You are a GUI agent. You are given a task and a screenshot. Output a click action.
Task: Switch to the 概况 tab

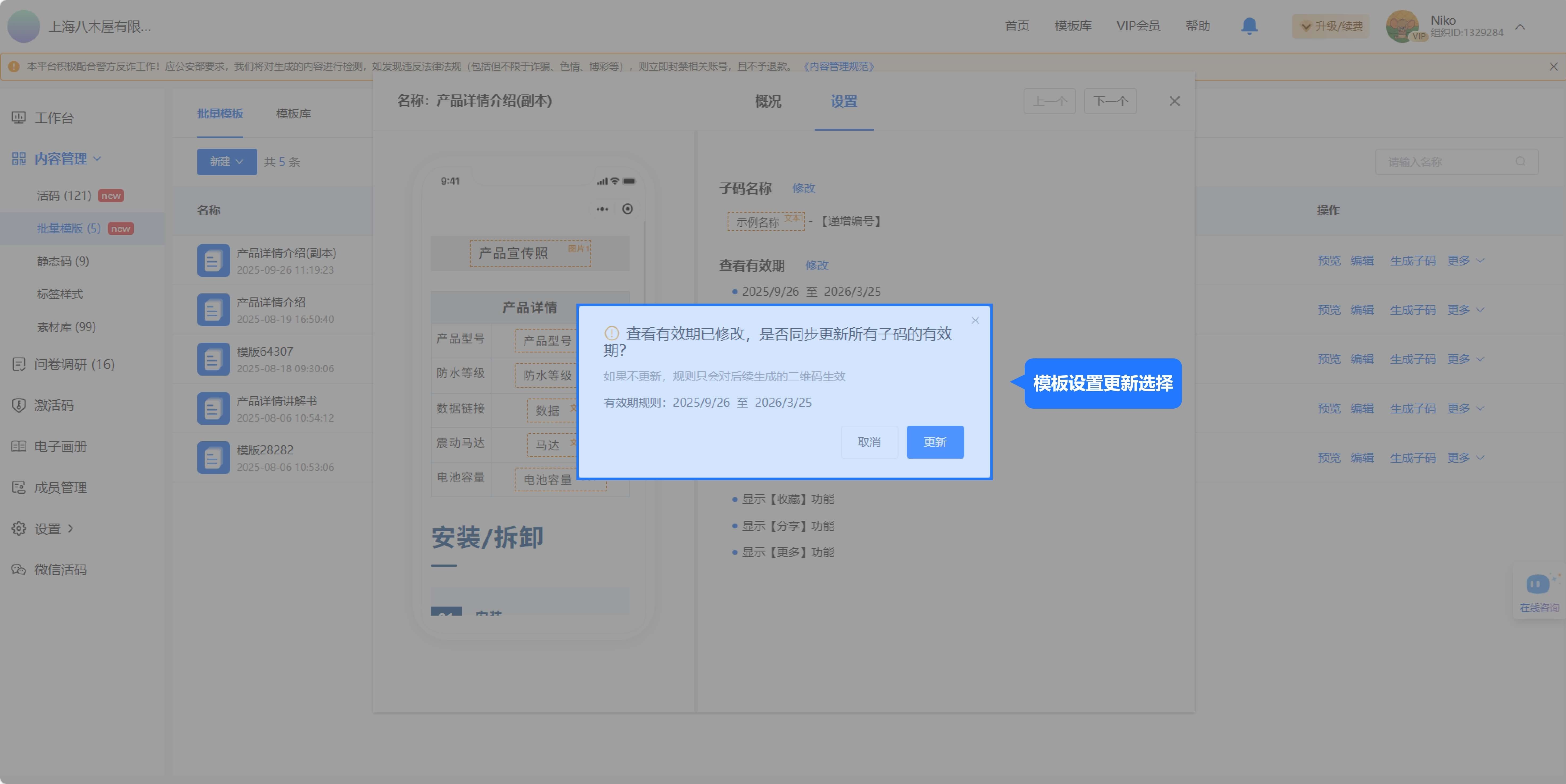pyautogui.click(x=767, y=102)
